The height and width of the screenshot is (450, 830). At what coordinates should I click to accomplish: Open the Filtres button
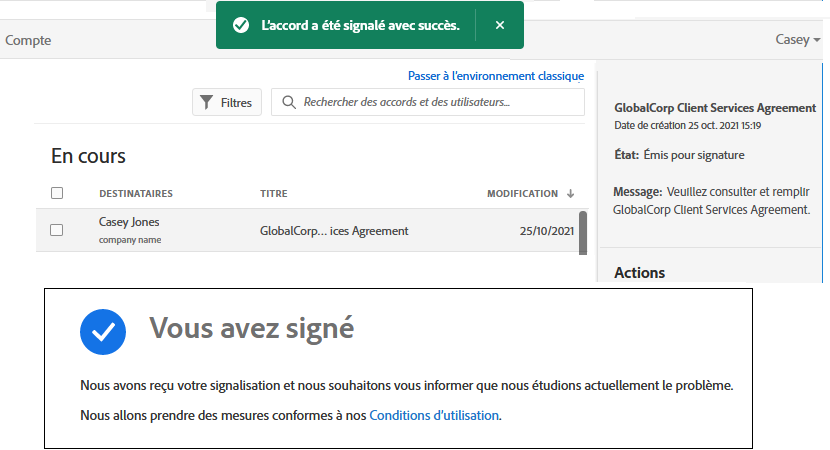(227, 102)
